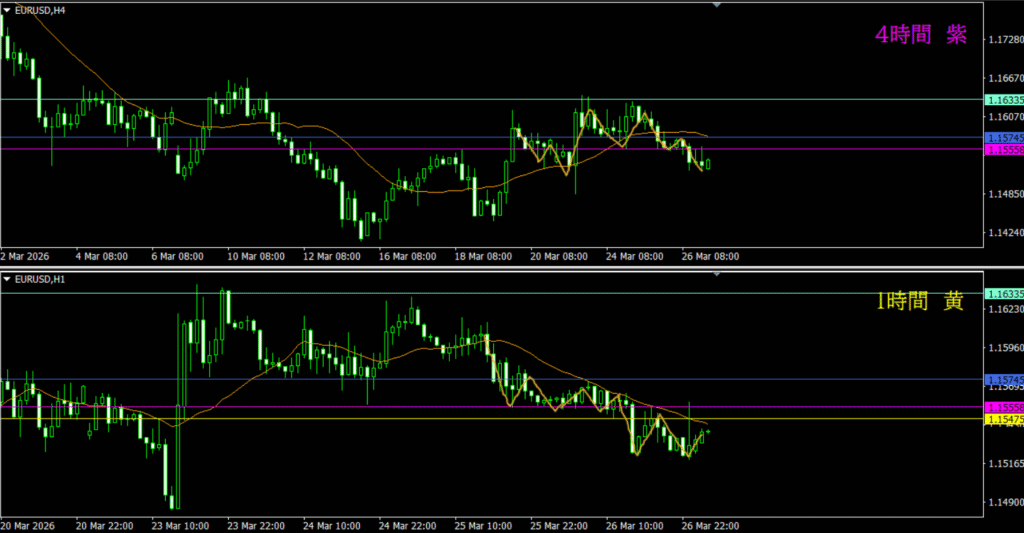Click the yellow '1時間 黄' text label
Viewport: 1024px width, 533px height.
[920, 301]
